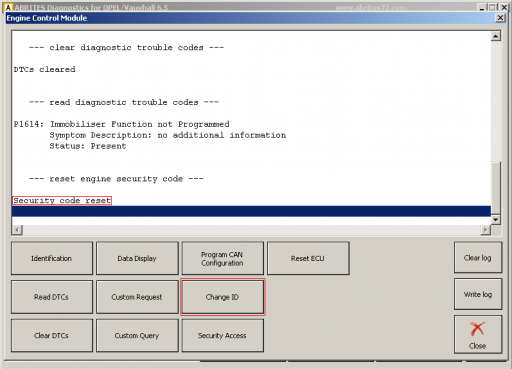Open Data Display
The image size is (512, 369).
pyautogui.click(x=137, y=258)
